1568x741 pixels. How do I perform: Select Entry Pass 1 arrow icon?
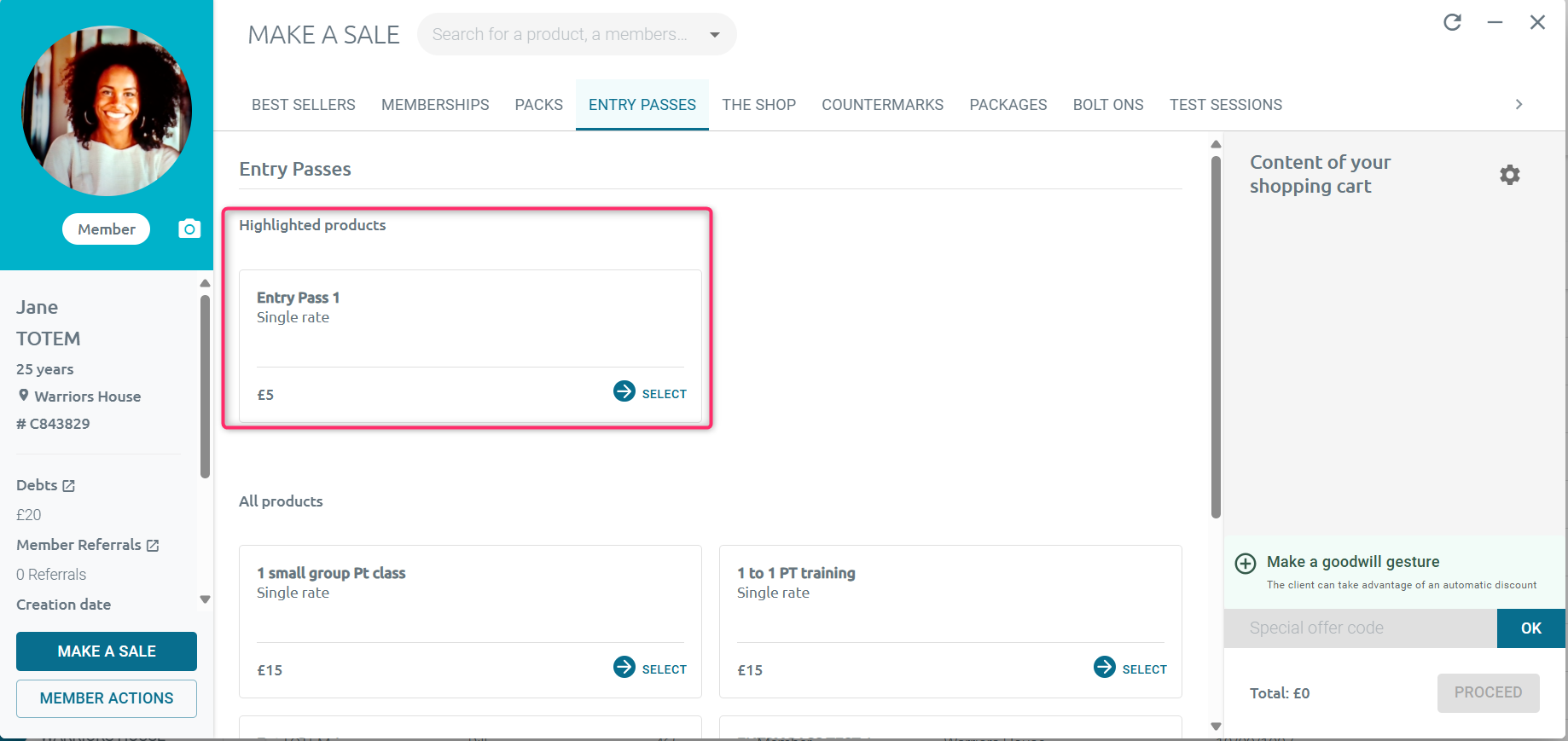(624, 391)
